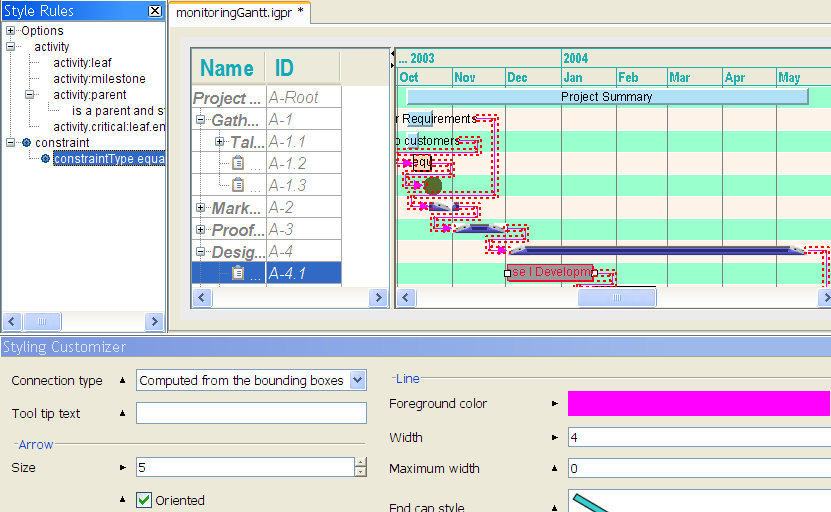
Task: Toggle the Oriented checkbox
Action: click(x=144, y=500)
